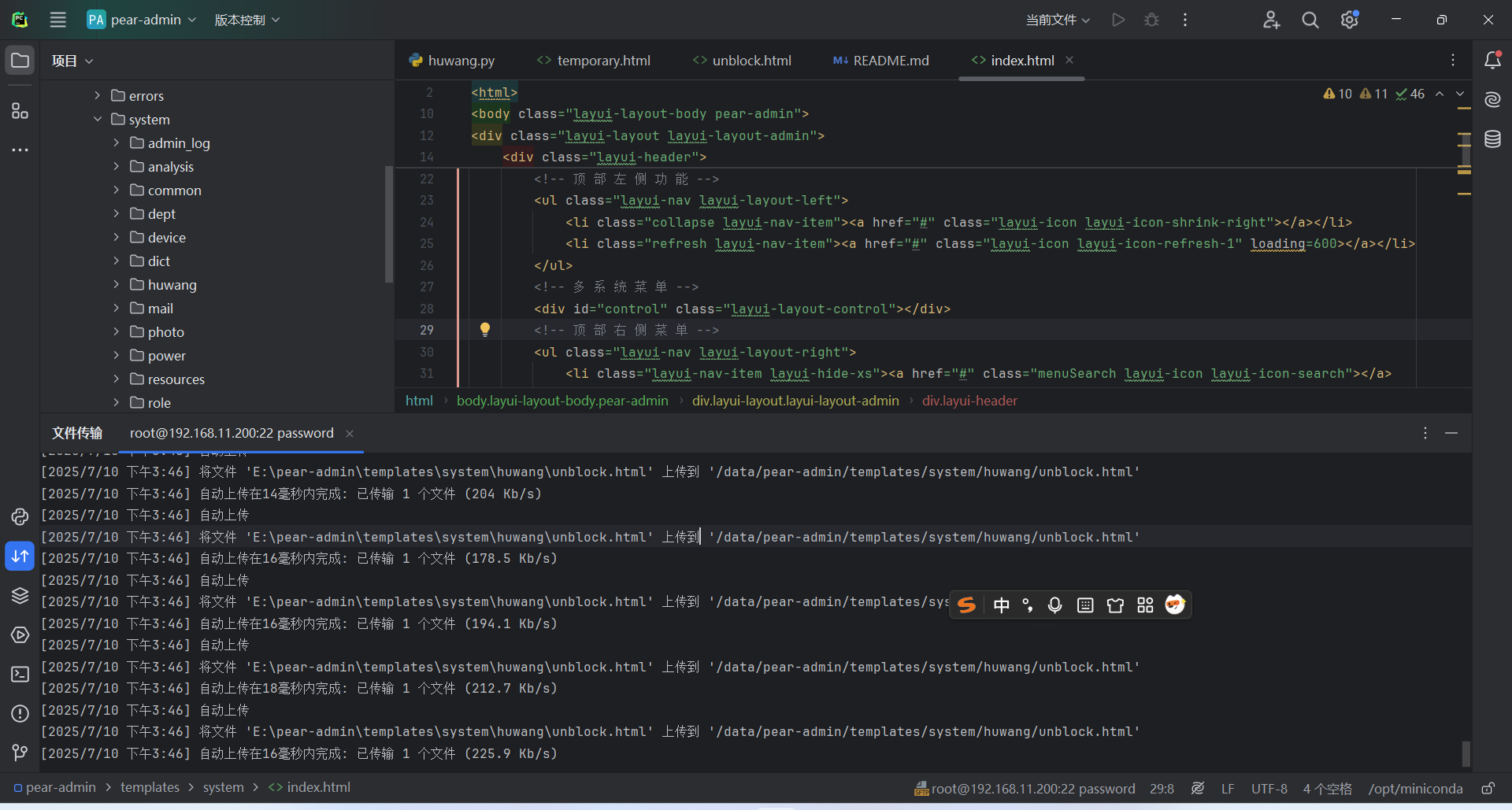
Task: Click the file transfer log scrollbar
Action: [x=1466, y=753]
